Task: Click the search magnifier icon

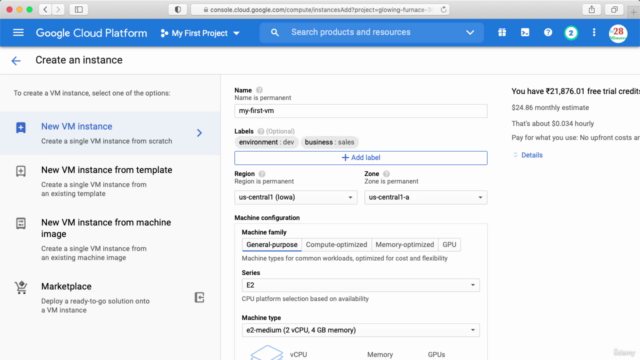Action: 275,33
